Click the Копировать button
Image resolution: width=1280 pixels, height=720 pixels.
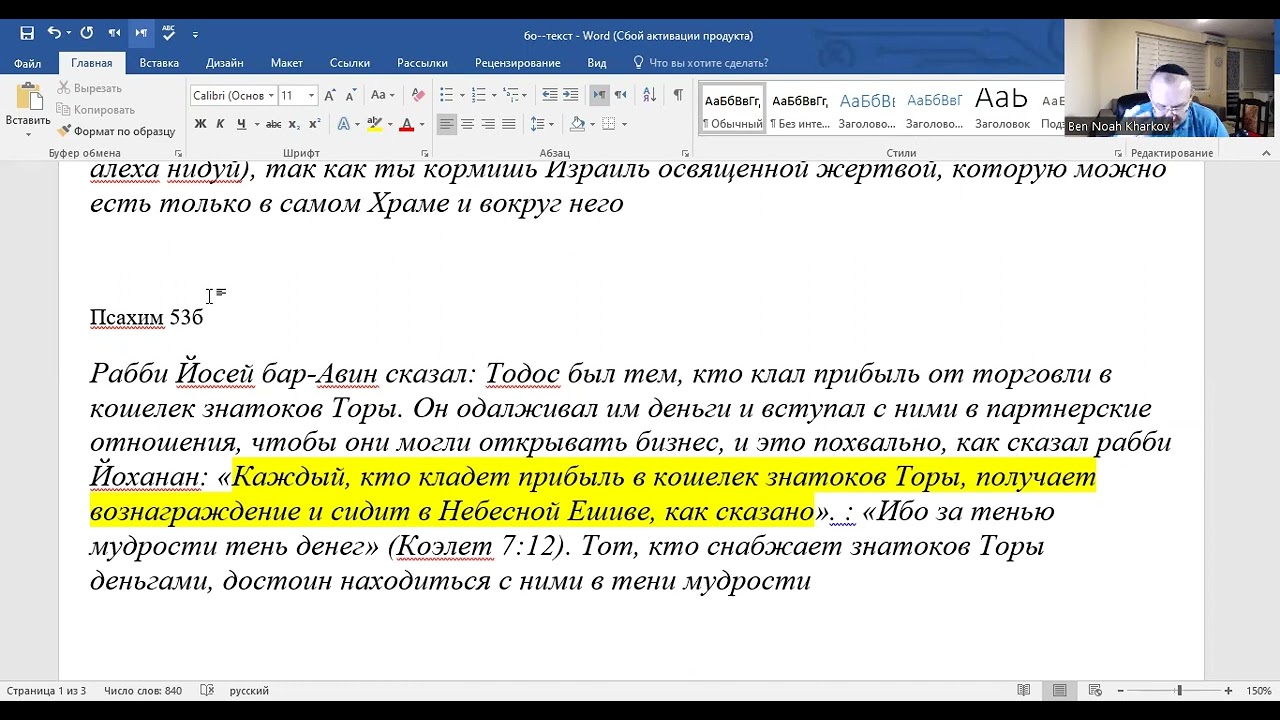[x=96, y=110]
